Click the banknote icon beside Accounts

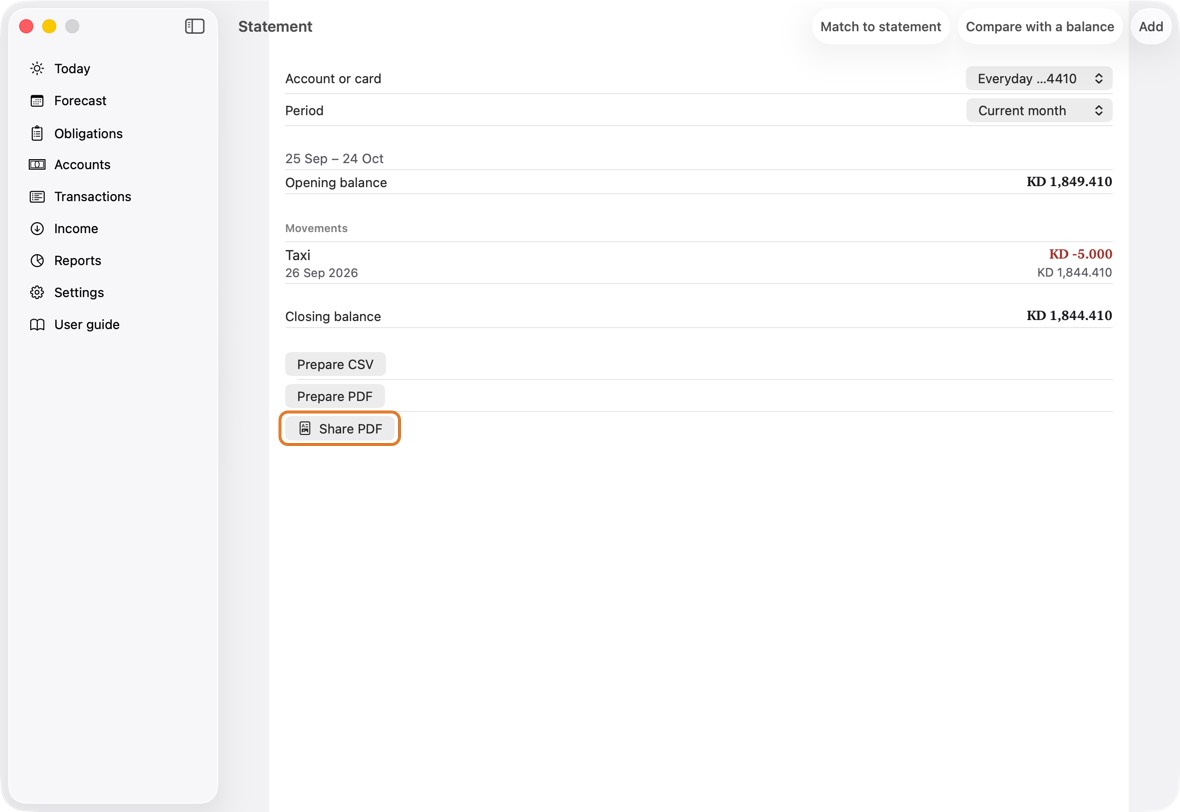click(37, 165)
